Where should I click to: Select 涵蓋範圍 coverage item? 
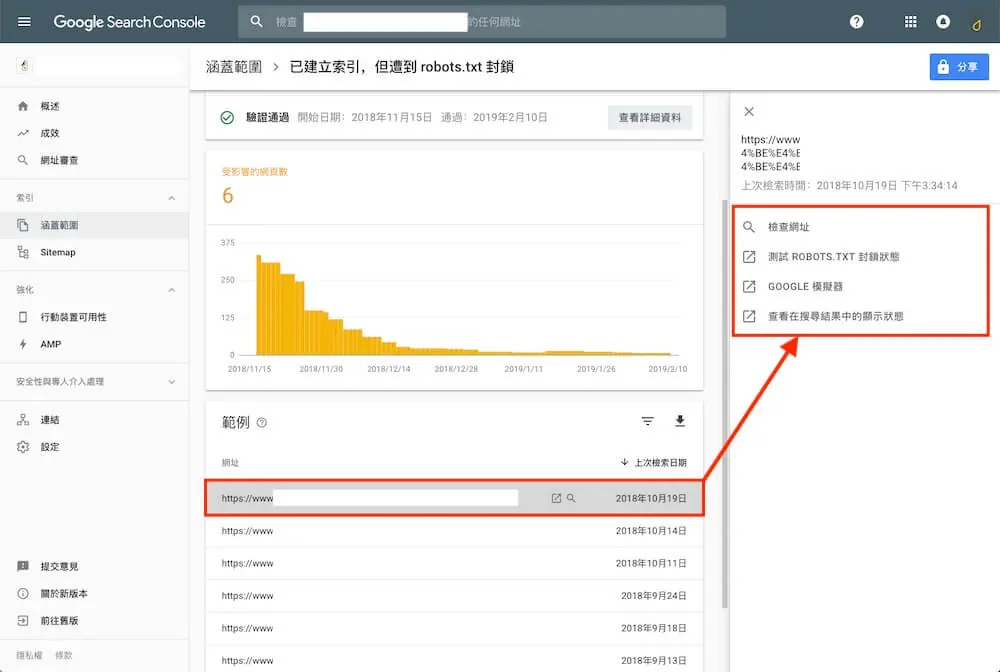point(94,225)
